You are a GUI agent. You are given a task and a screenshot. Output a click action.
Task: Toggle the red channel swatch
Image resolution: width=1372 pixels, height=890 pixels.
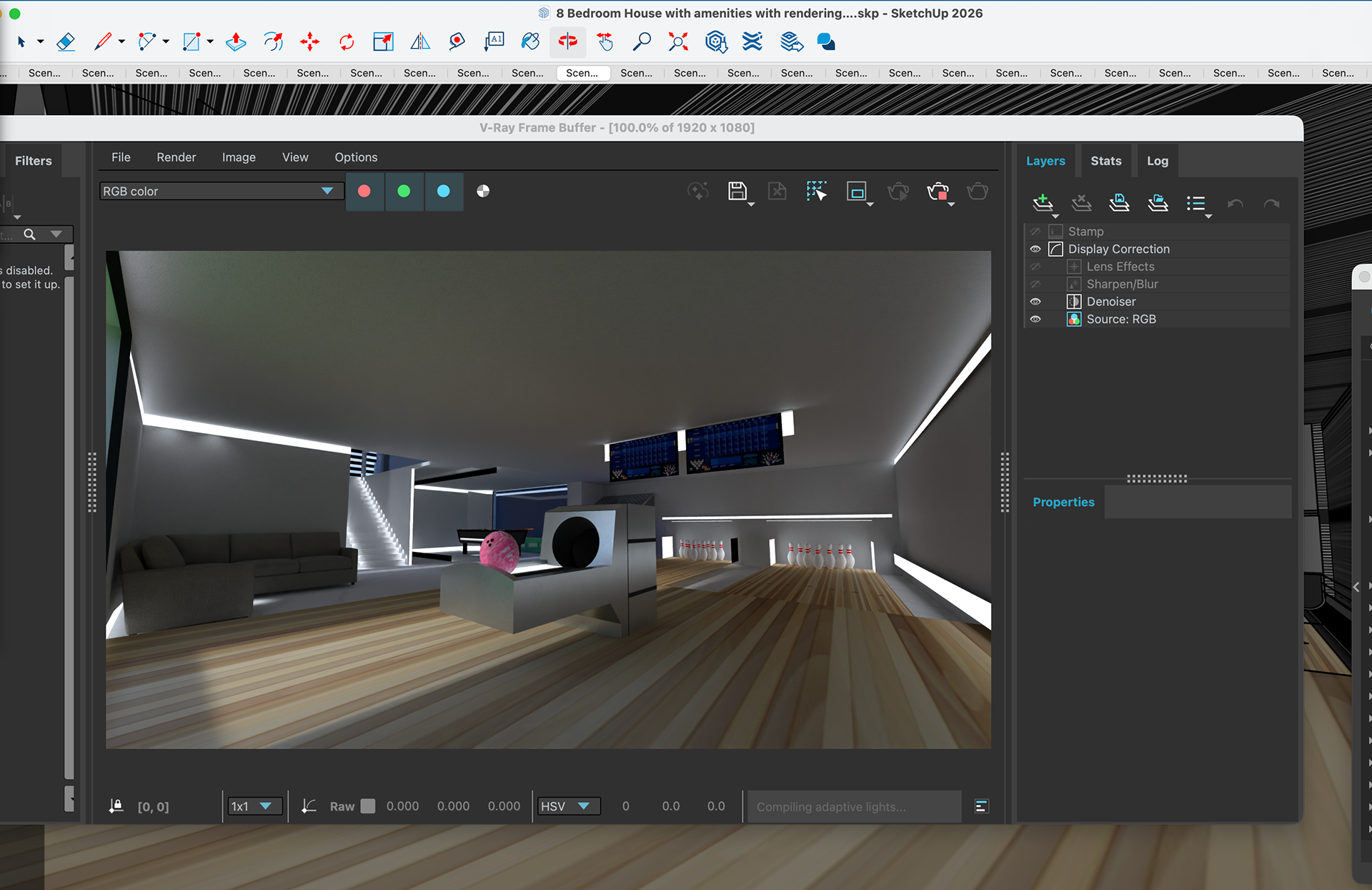point(364,191)
